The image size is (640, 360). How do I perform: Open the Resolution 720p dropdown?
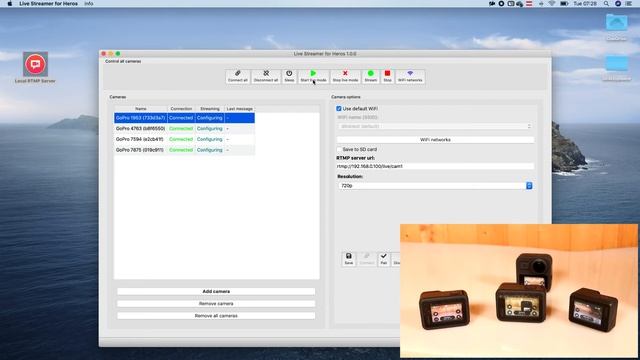point(435,186)
